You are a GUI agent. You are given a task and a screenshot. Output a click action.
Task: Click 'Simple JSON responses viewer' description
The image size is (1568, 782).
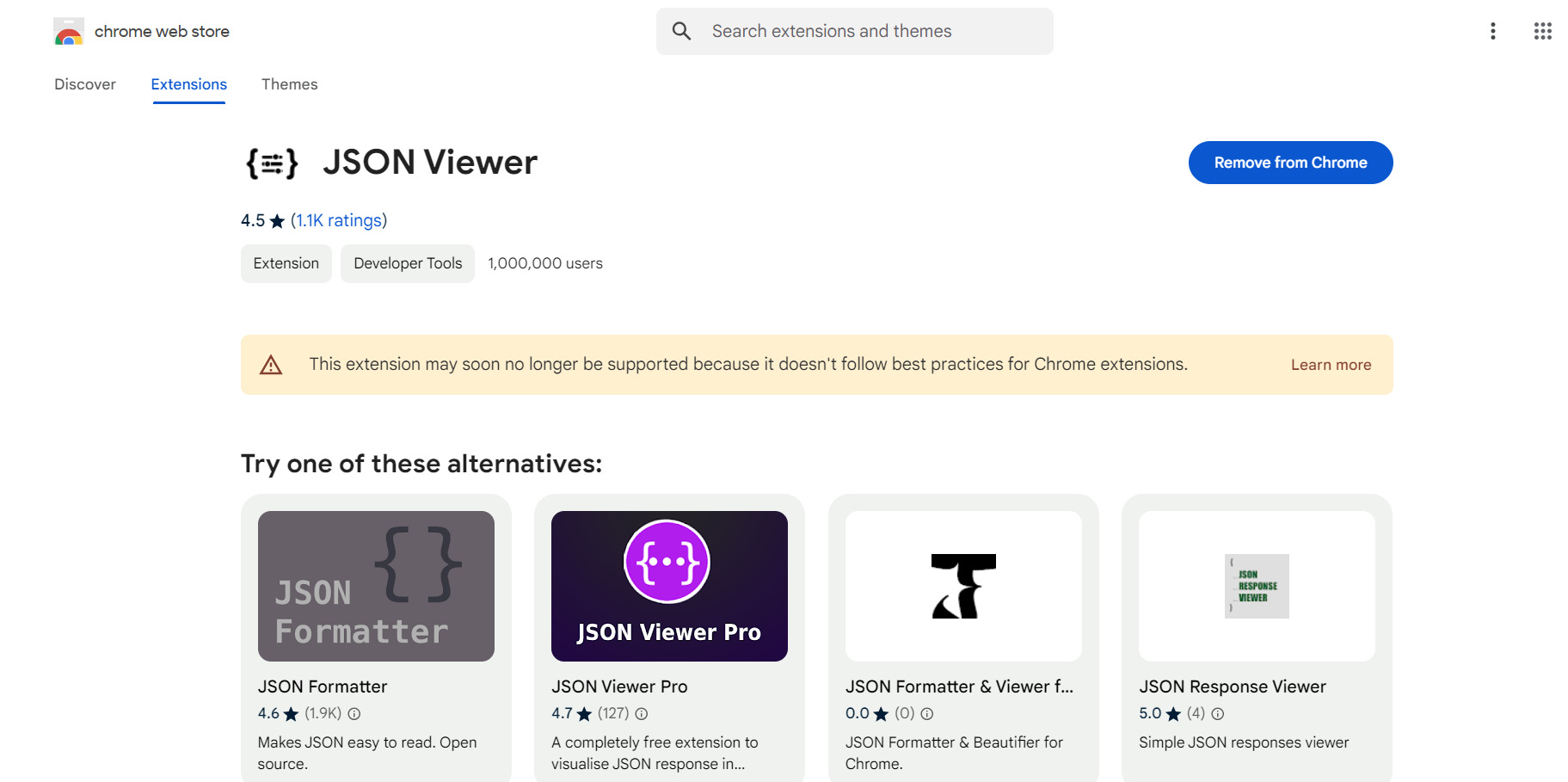1244,742
